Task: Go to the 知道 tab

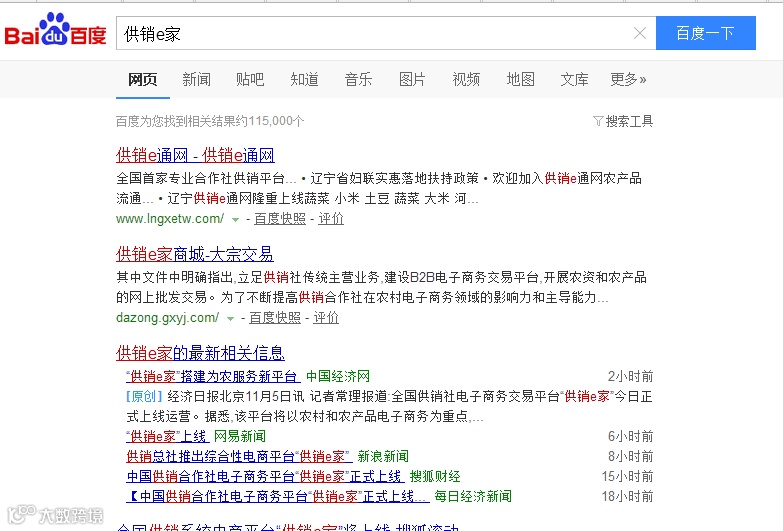Action: coord(304,79)
